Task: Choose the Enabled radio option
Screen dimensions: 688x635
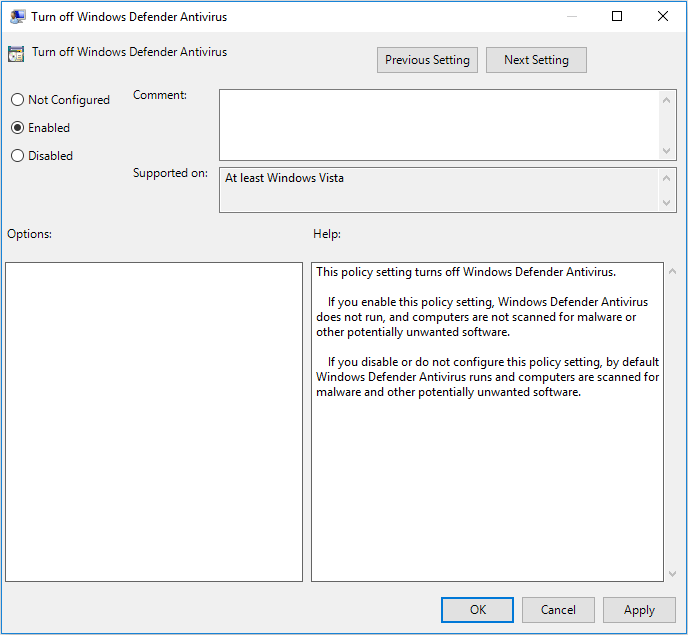Action: (17, 128)
